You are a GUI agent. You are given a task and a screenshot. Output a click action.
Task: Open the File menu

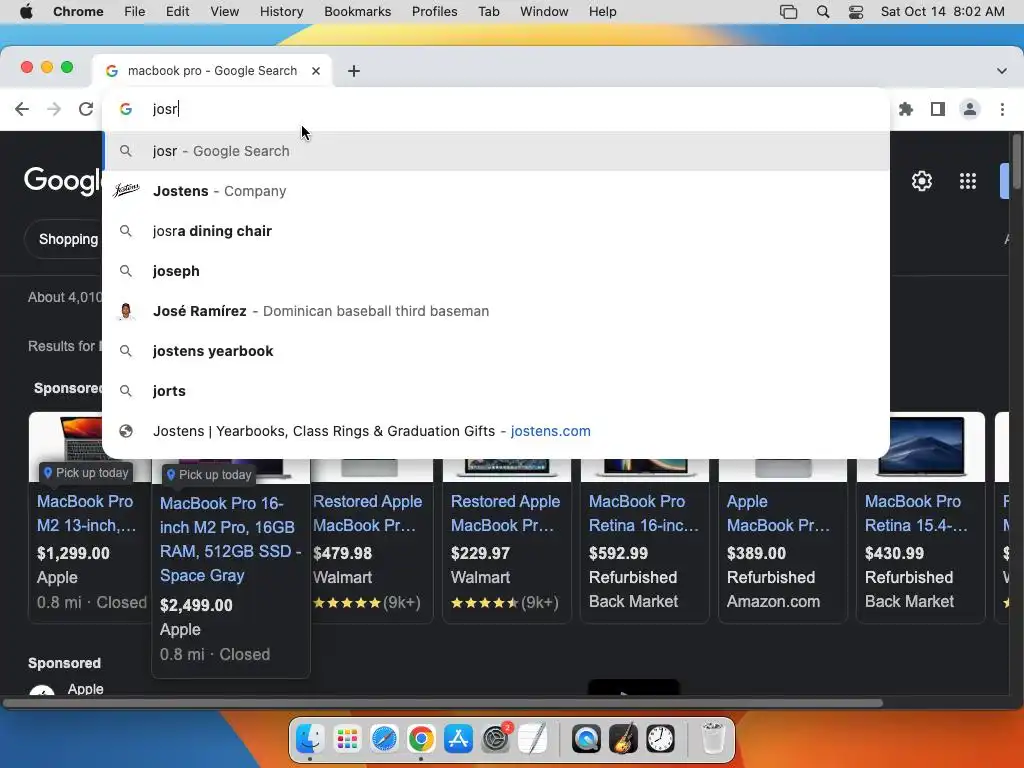(x=135, y=12)
